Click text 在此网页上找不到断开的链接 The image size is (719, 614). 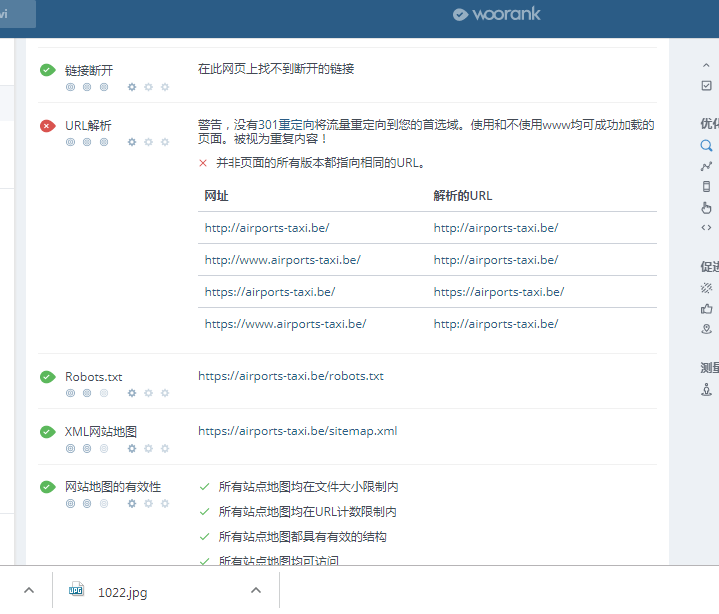tap(276, 69)
